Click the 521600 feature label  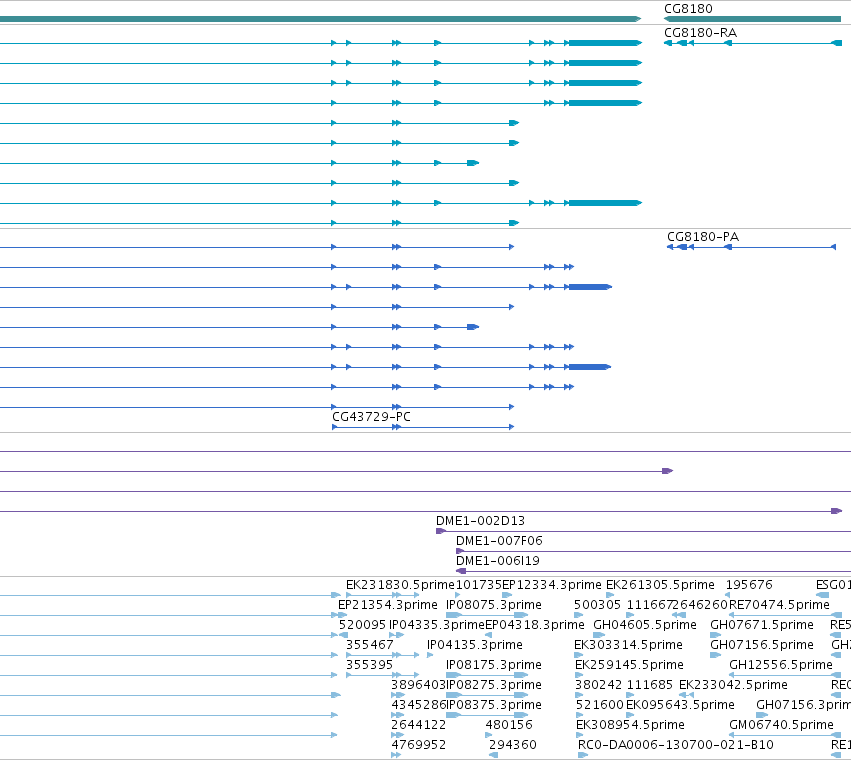(599, 706)
